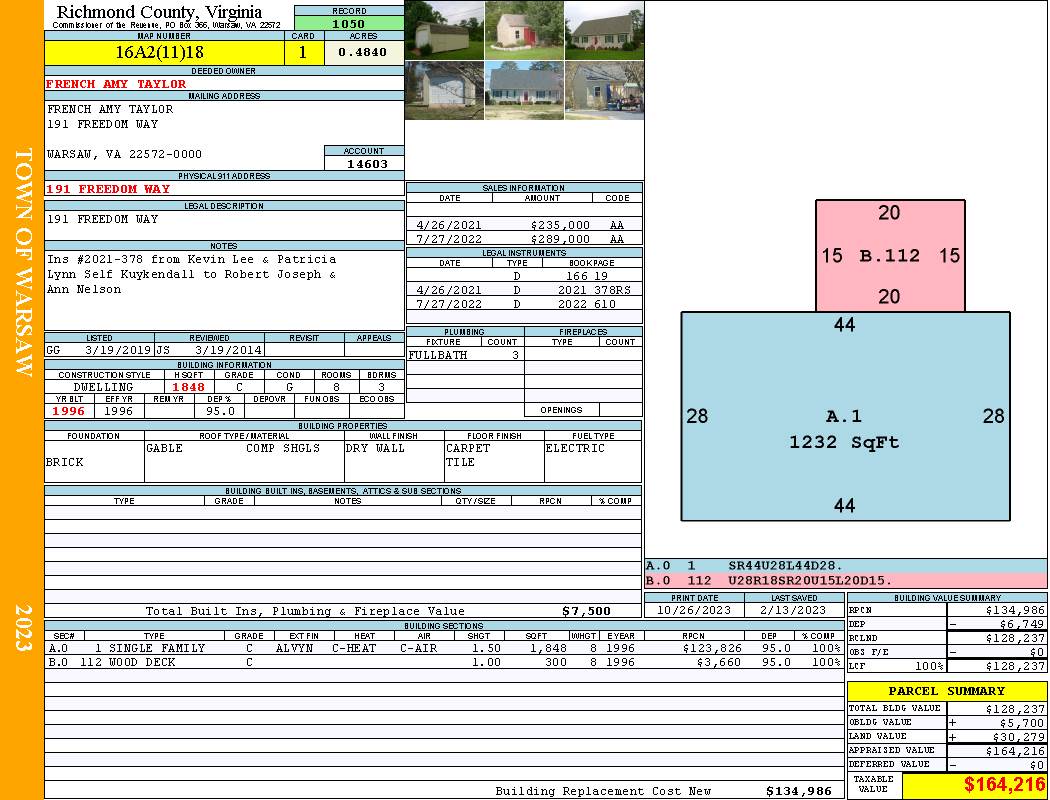Click the notes text about Ins #2021-378
Image resolution: width=1050 pixels, height=800 pixels.
192,274
